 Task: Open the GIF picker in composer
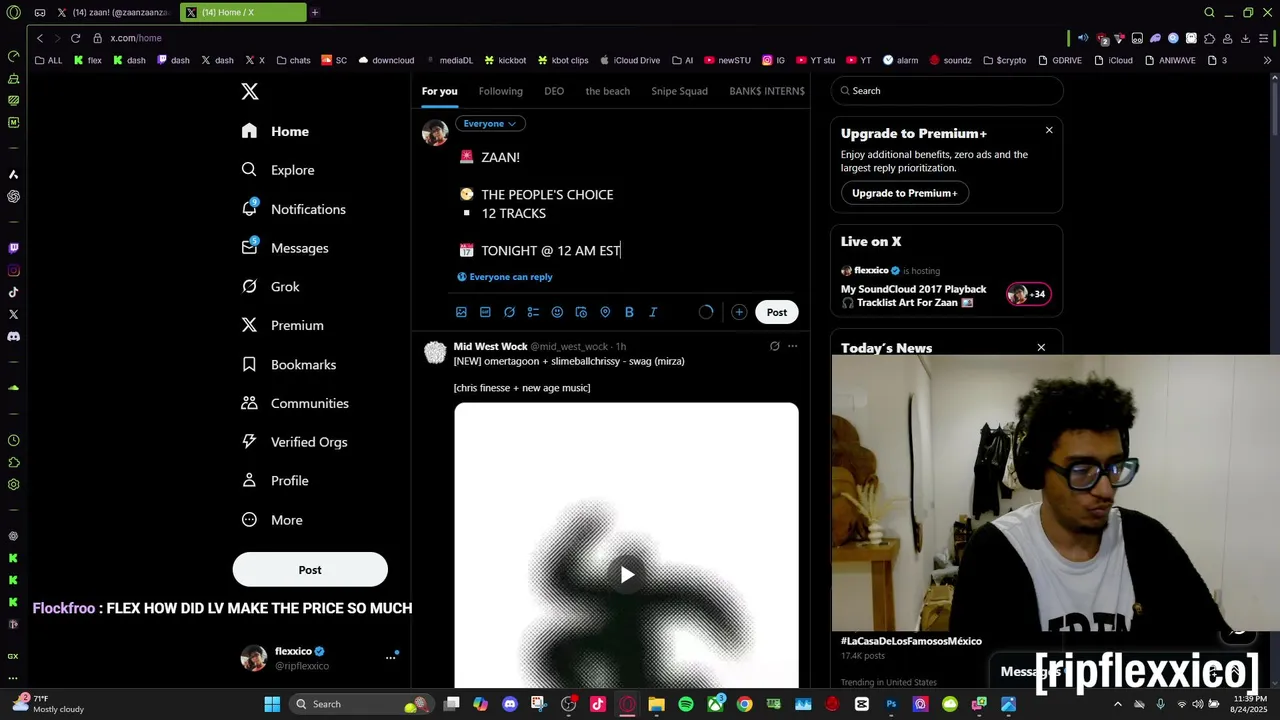click(x=485, y=312)
